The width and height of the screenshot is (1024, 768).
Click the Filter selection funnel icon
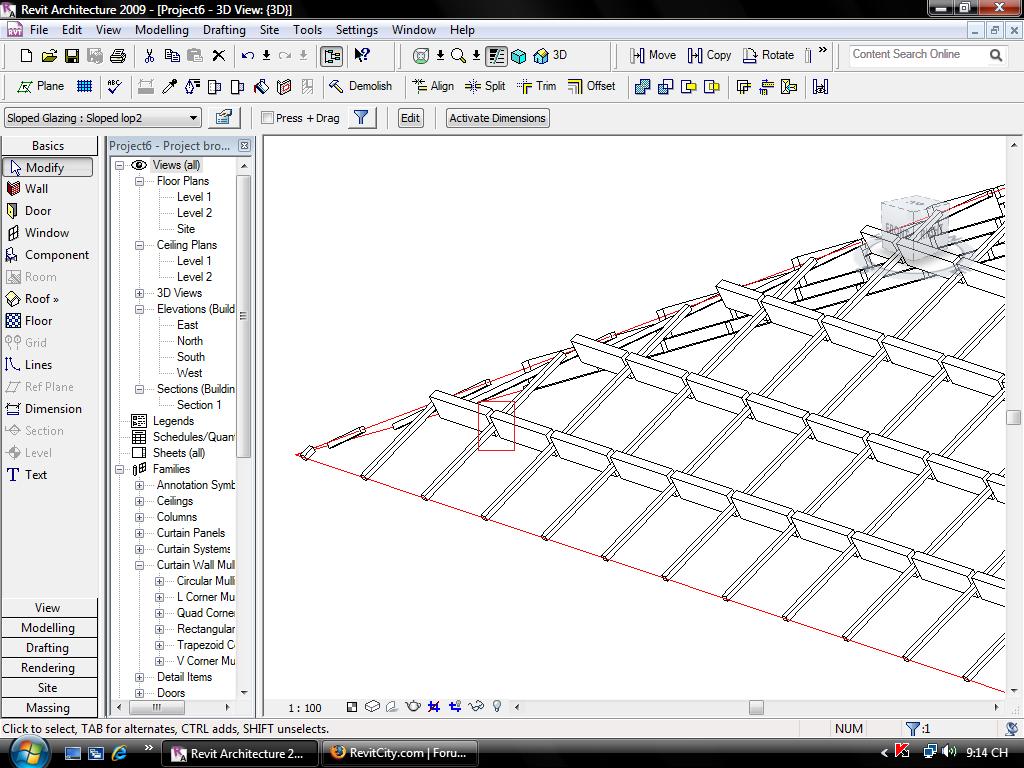coord(361,118)
